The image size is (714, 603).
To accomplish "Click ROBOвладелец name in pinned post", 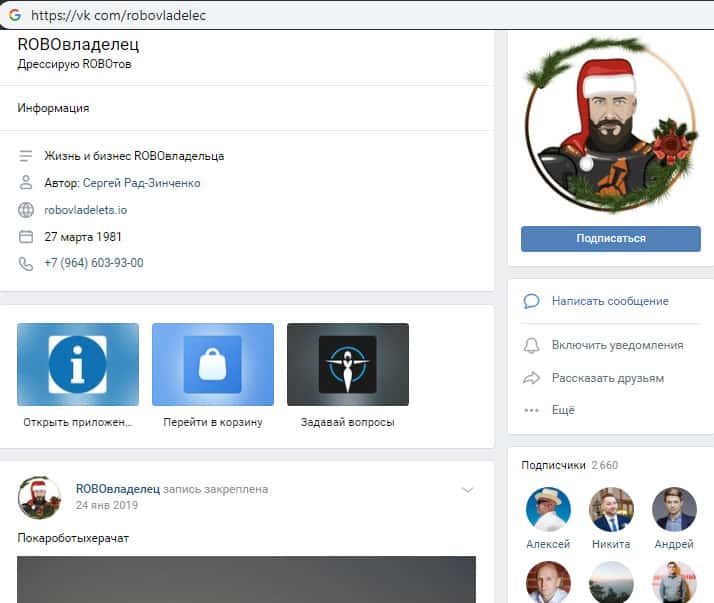I will coord(118,489).
